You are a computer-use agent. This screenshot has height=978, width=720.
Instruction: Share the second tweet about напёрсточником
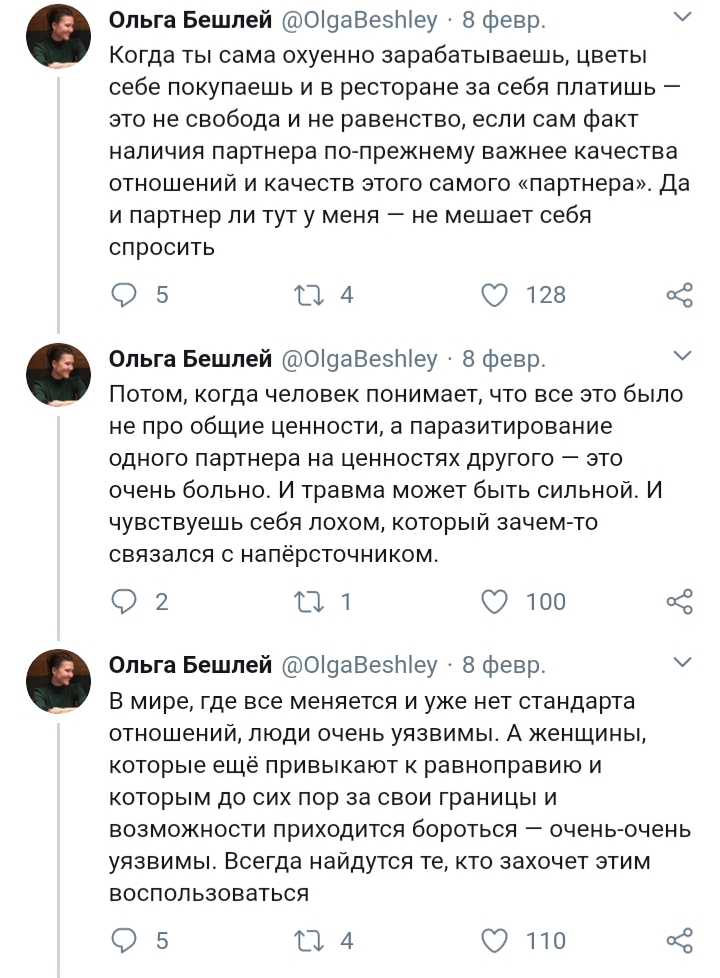coord(679,601)
